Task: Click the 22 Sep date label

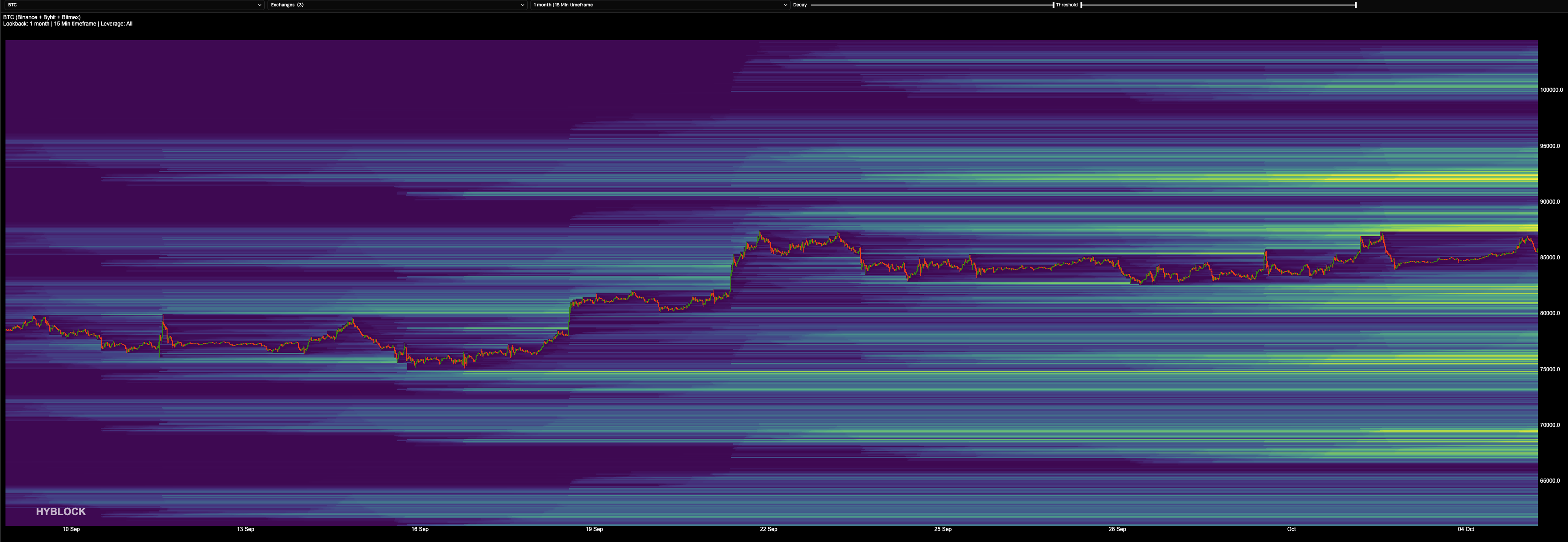Action: pyautogui.click(x=768, y=529)
